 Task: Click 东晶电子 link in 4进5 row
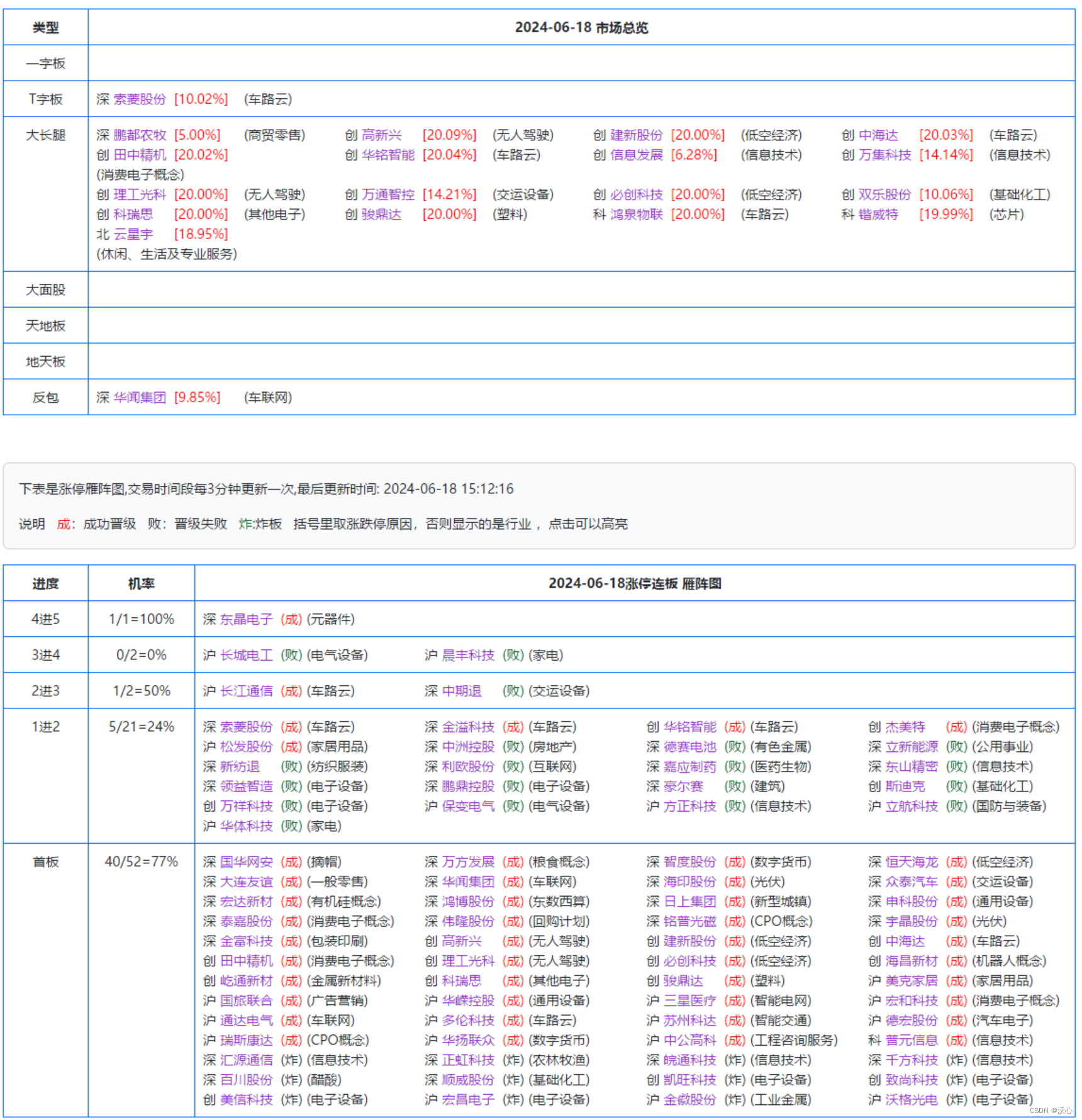[247, 619]
